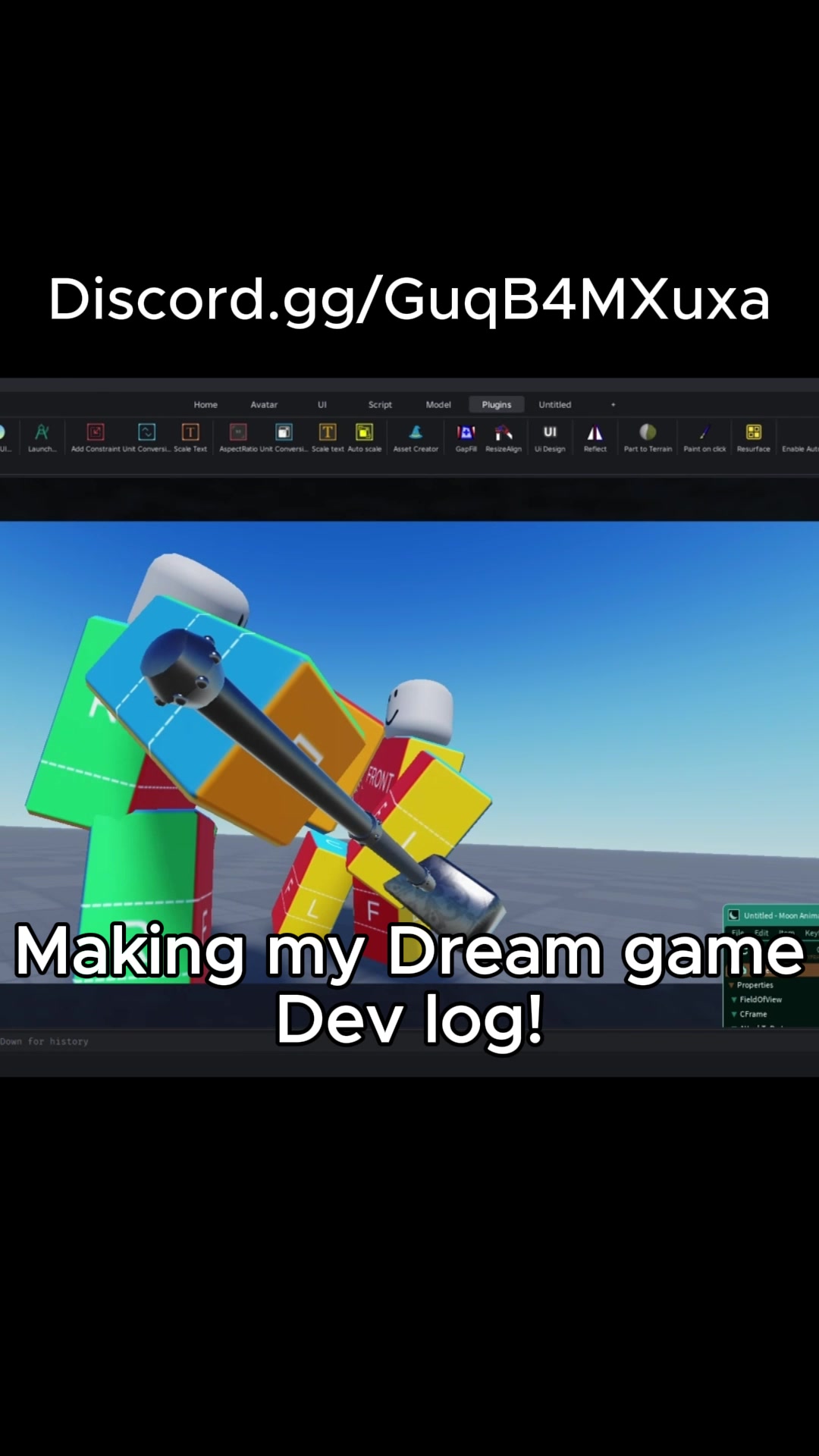This screenshot has height=1456, width=819.
Task: Click the yellow Scale text icon
Action: [328, 432]
